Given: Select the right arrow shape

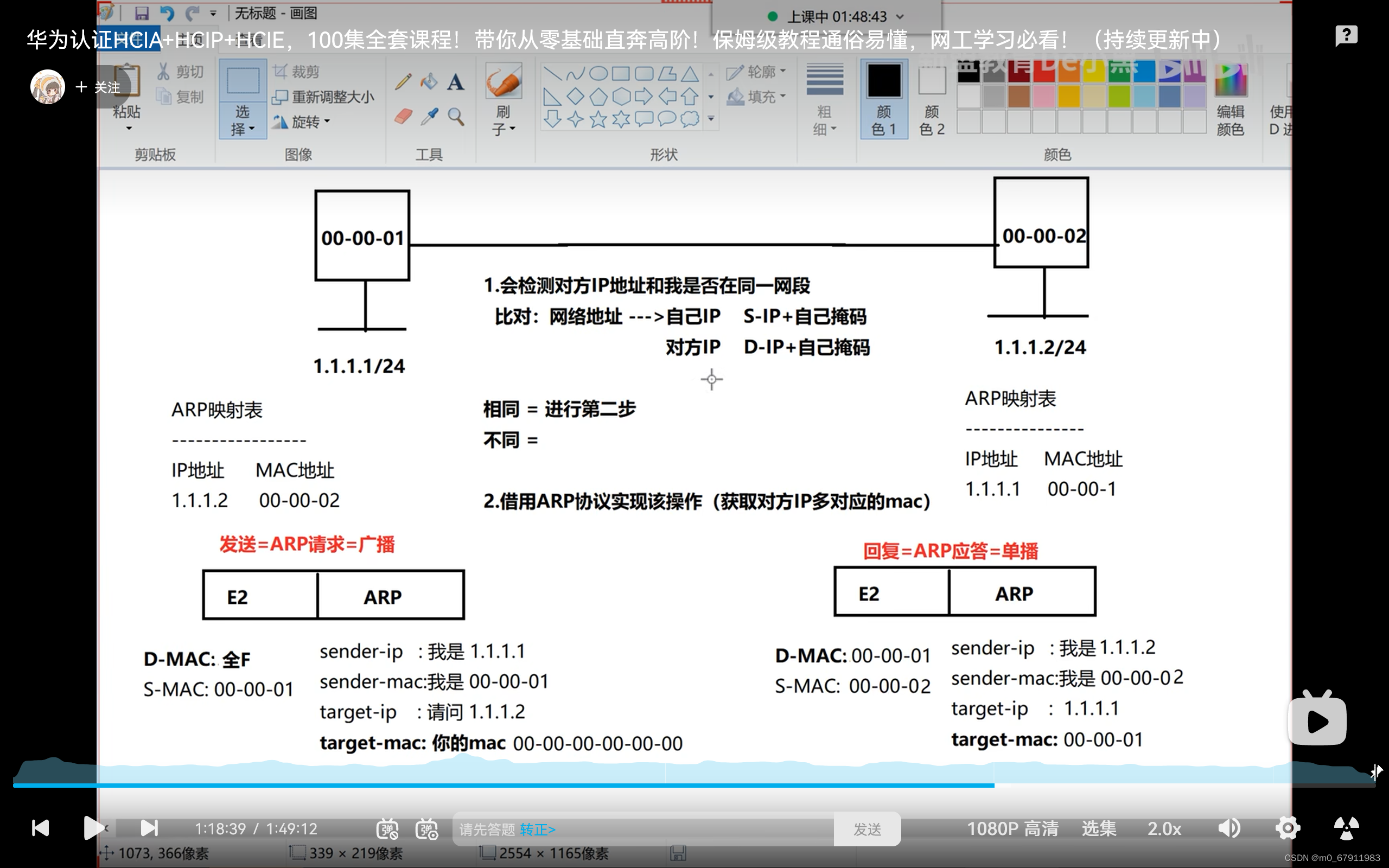Looking at the screenshot, I should (x=643, y=97).
